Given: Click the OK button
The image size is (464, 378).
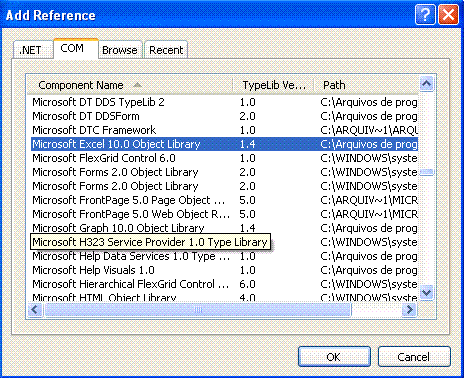Looking at the screenshot, I should (334, 357).
